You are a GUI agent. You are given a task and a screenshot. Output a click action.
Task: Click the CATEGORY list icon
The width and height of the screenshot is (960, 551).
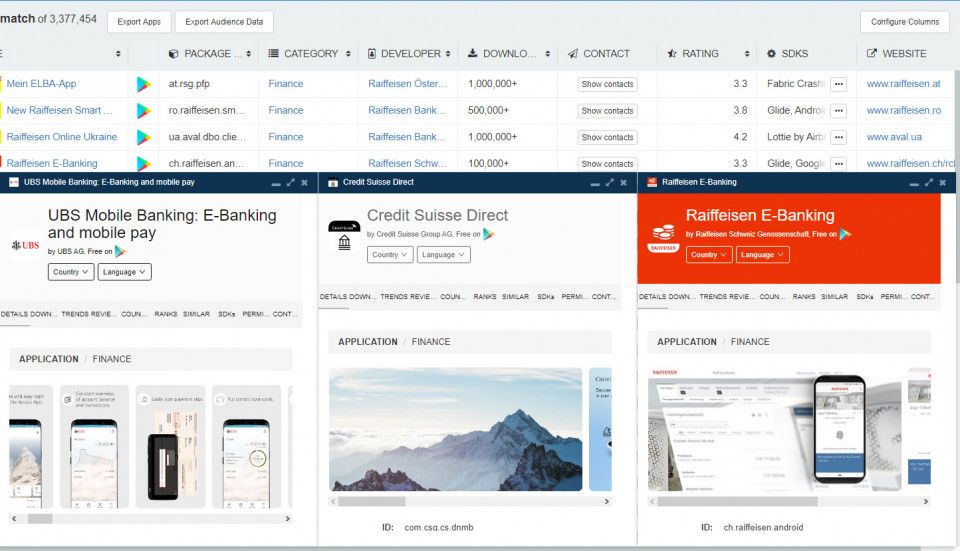coord(274,53)
